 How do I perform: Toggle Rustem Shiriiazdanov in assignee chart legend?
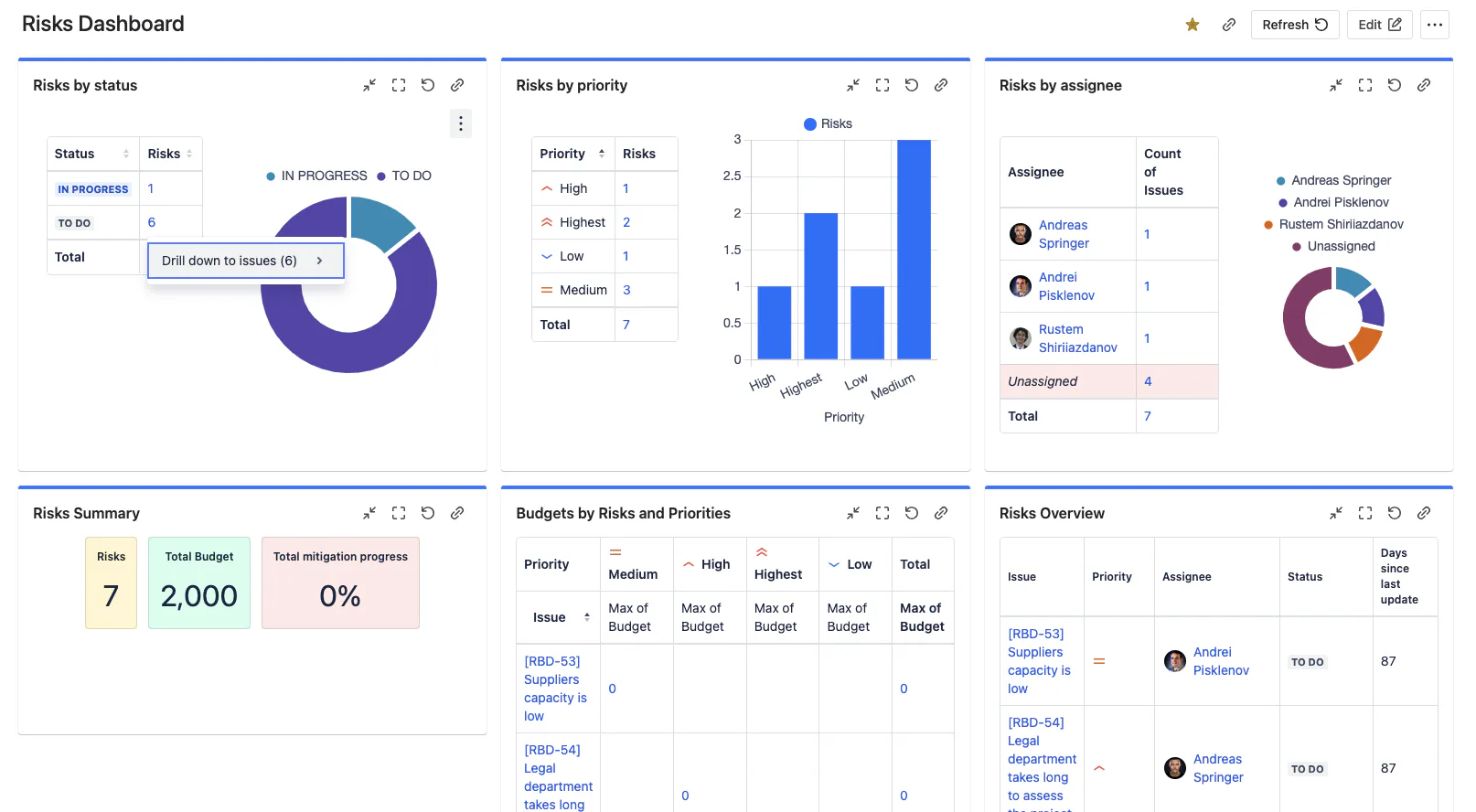1333,224
